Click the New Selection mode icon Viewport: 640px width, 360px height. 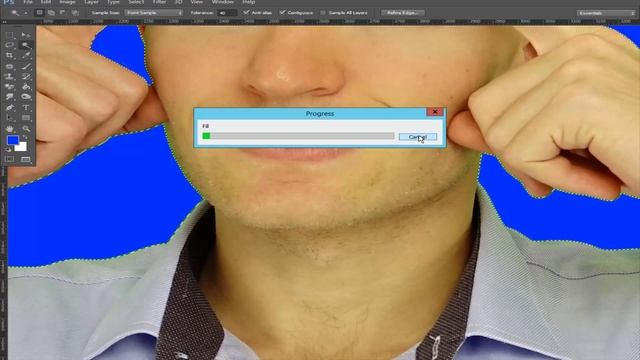pyautogui.click(x=39, y=13)
